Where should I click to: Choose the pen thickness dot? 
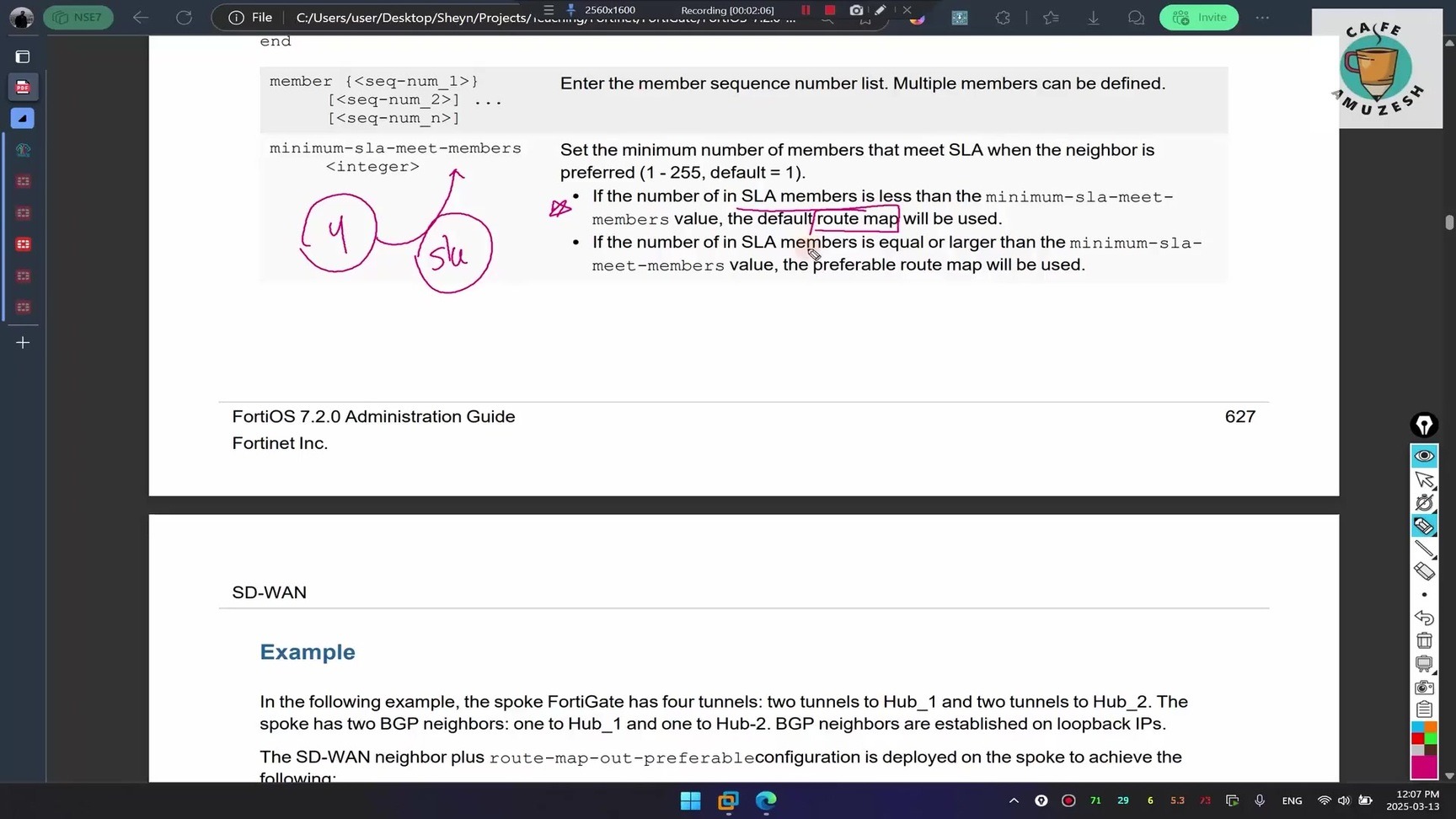coord(1424,595)
